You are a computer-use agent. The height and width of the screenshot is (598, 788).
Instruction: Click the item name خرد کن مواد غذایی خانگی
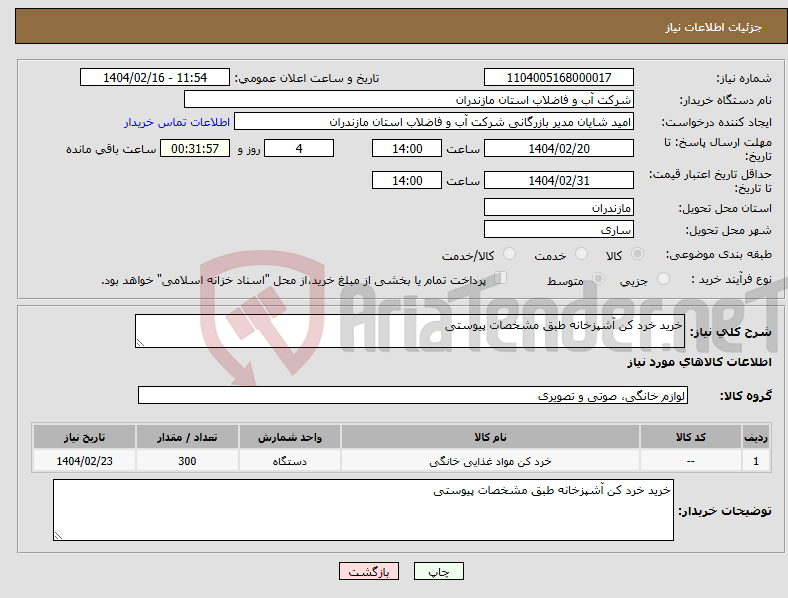click(490, 461)
